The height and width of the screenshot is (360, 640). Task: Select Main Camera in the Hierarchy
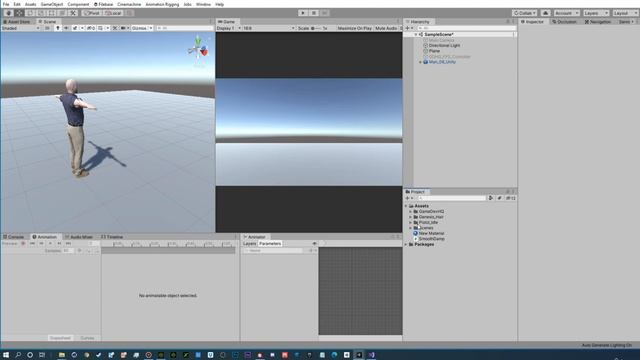point(441,40)
